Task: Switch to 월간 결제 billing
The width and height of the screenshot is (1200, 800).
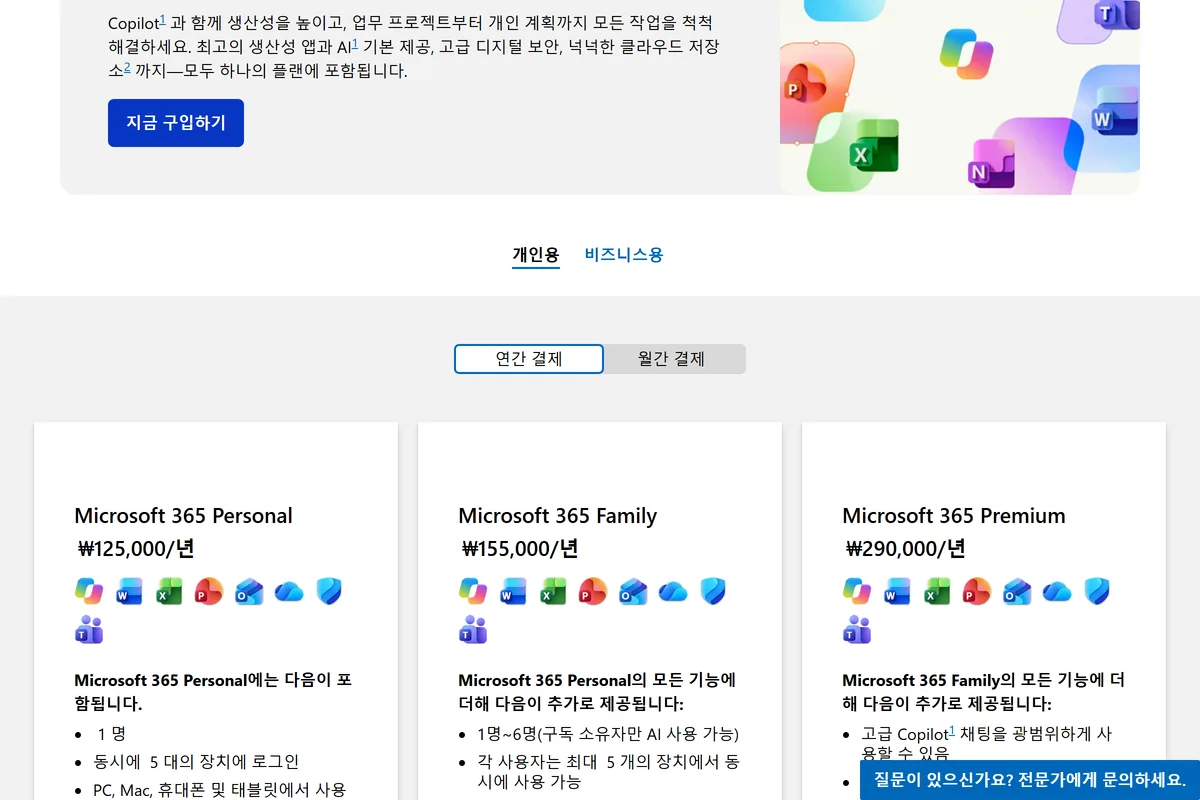Action: (x=672, y=359)
